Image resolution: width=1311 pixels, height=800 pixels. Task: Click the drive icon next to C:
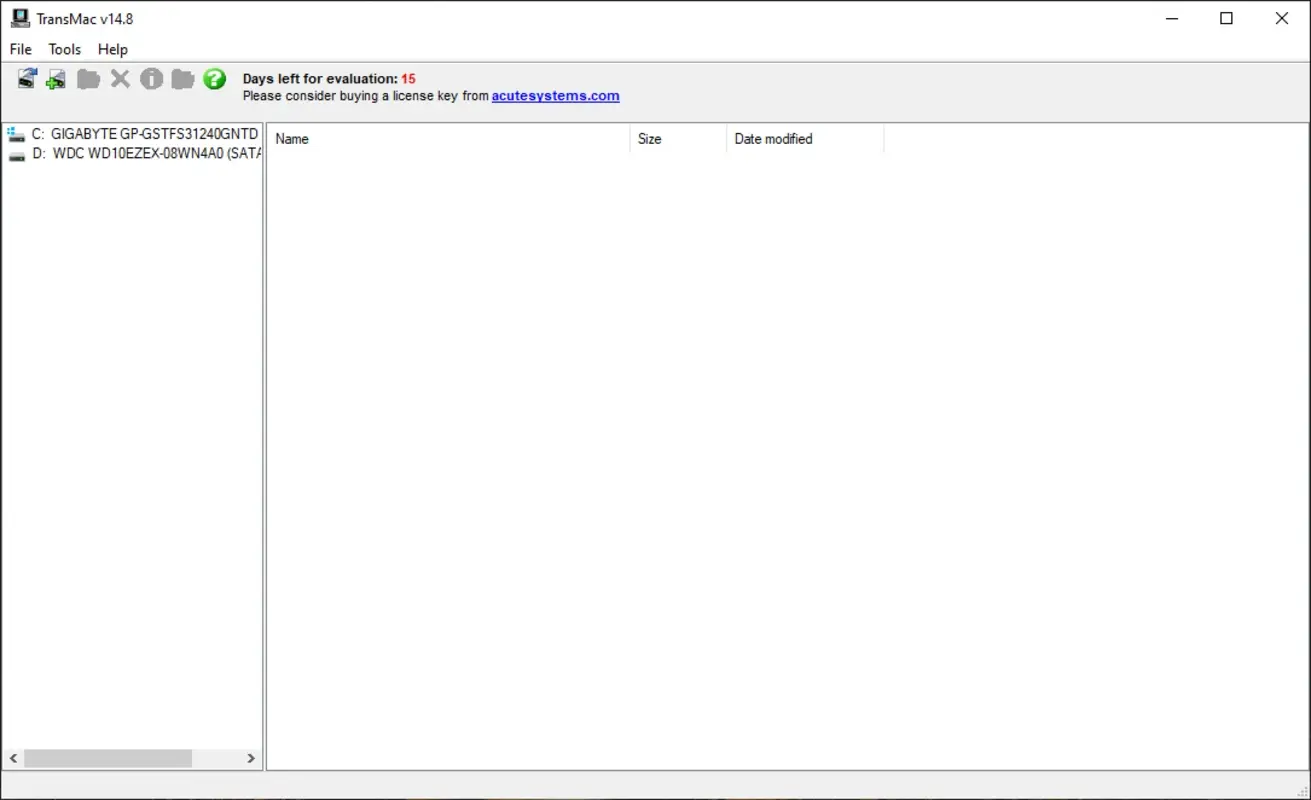coord(14,133)
